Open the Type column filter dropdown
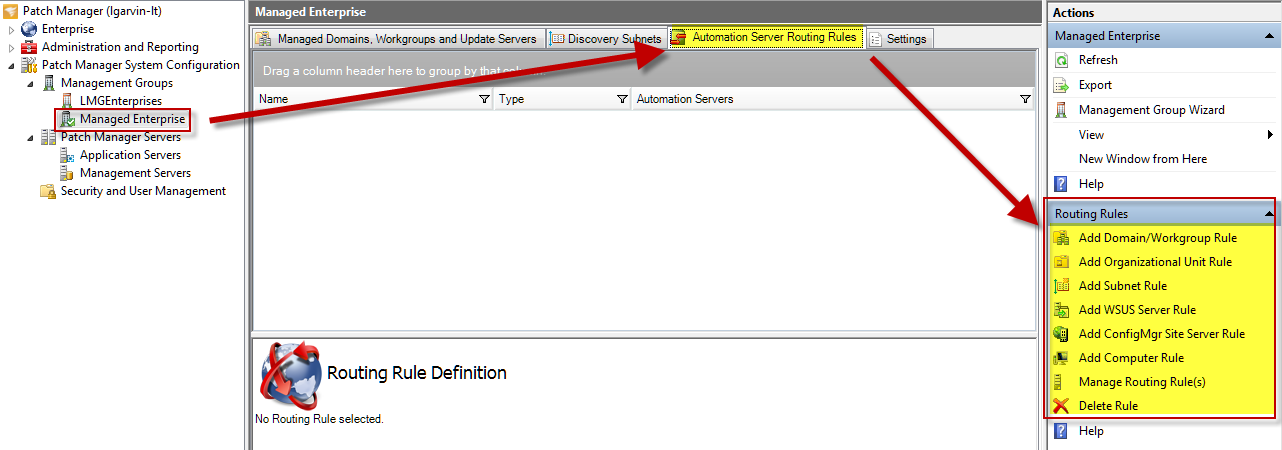The image size is (1282, 450). 623,99
